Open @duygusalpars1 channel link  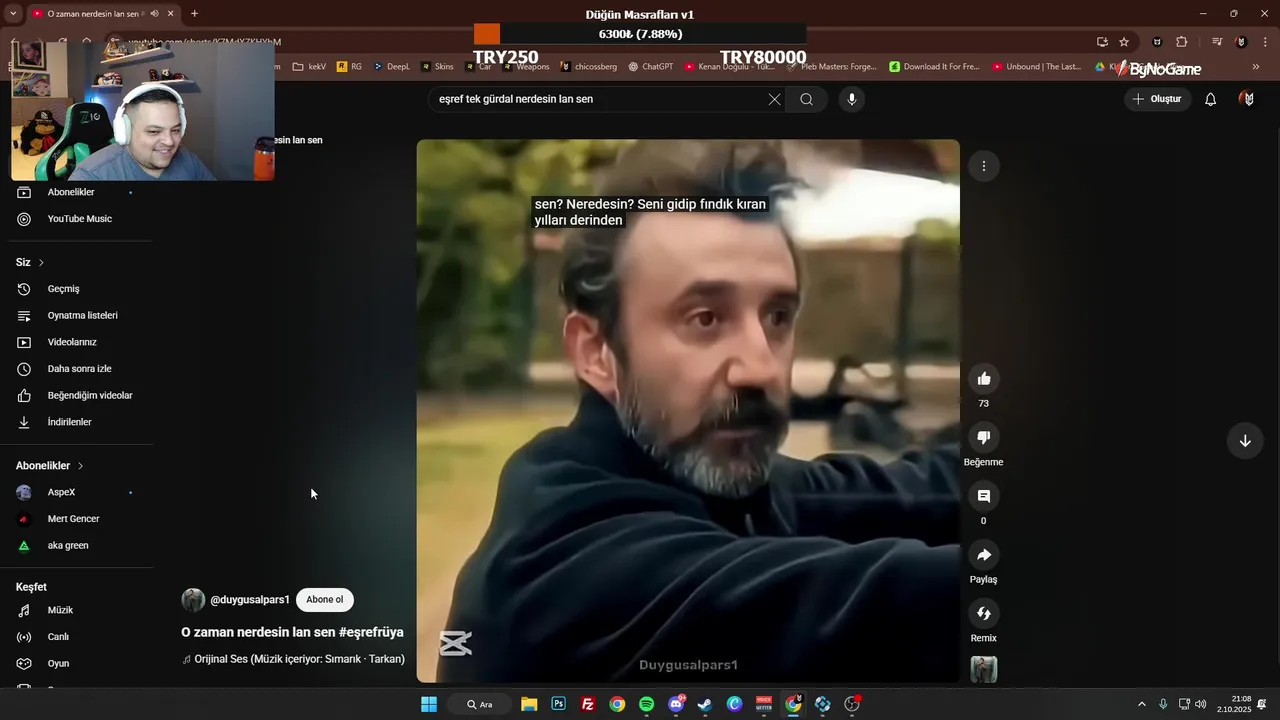[250, 600]
